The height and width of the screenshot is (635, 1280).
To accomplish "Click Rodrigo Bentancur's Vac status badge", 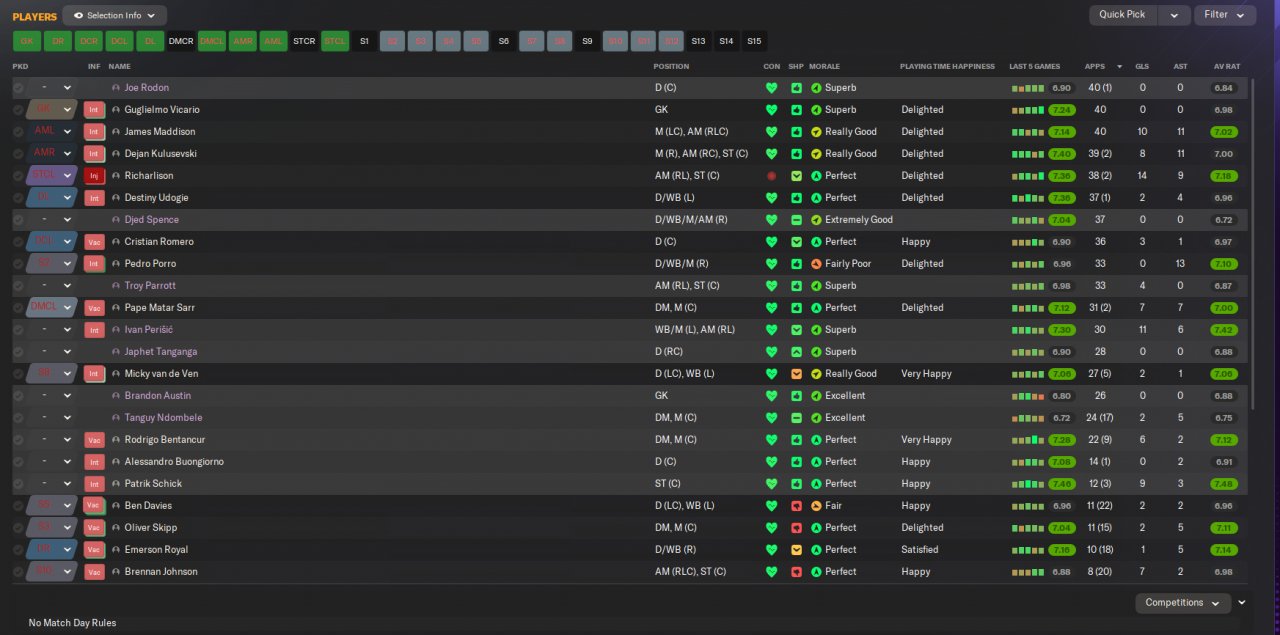I will 94,440.
